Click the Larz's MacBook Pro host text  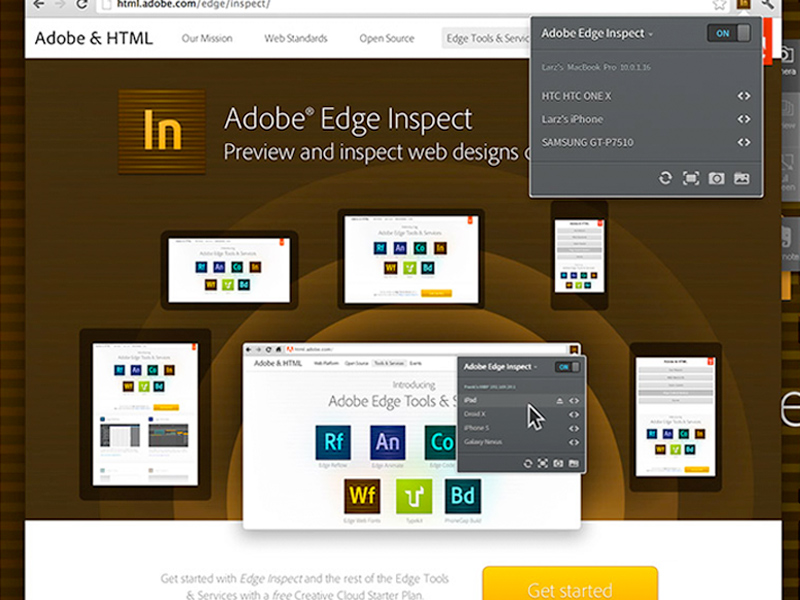[595, 67]
